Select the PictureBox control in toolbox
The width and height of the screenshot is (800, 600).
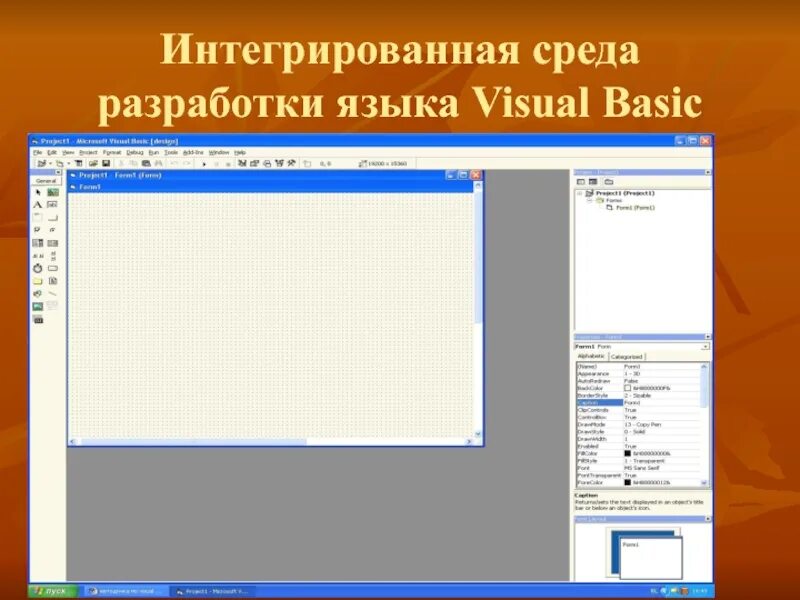coord(53,192)
